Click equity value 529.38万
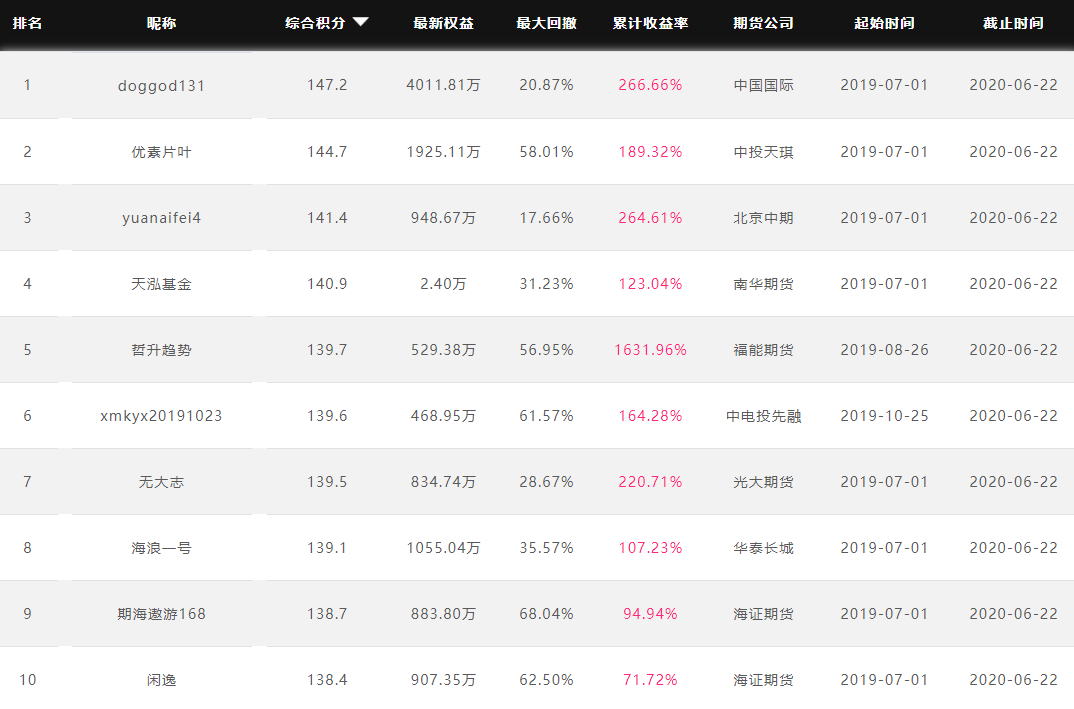 (x=443, y=349)
